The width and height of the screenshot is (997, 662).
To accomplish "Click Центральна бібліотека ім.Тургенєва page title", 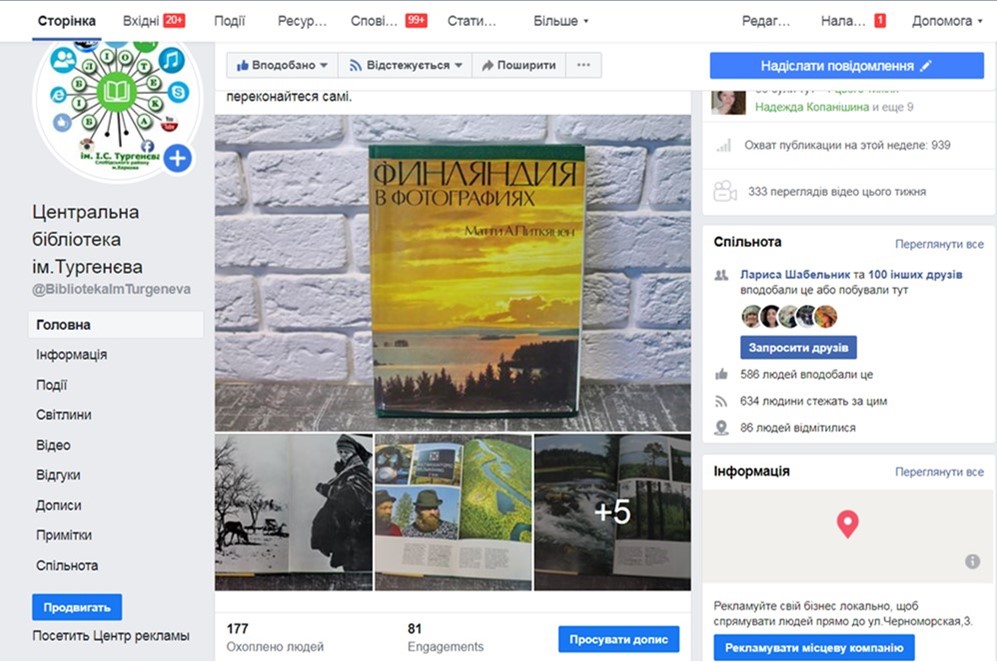I will pos(87,239).
